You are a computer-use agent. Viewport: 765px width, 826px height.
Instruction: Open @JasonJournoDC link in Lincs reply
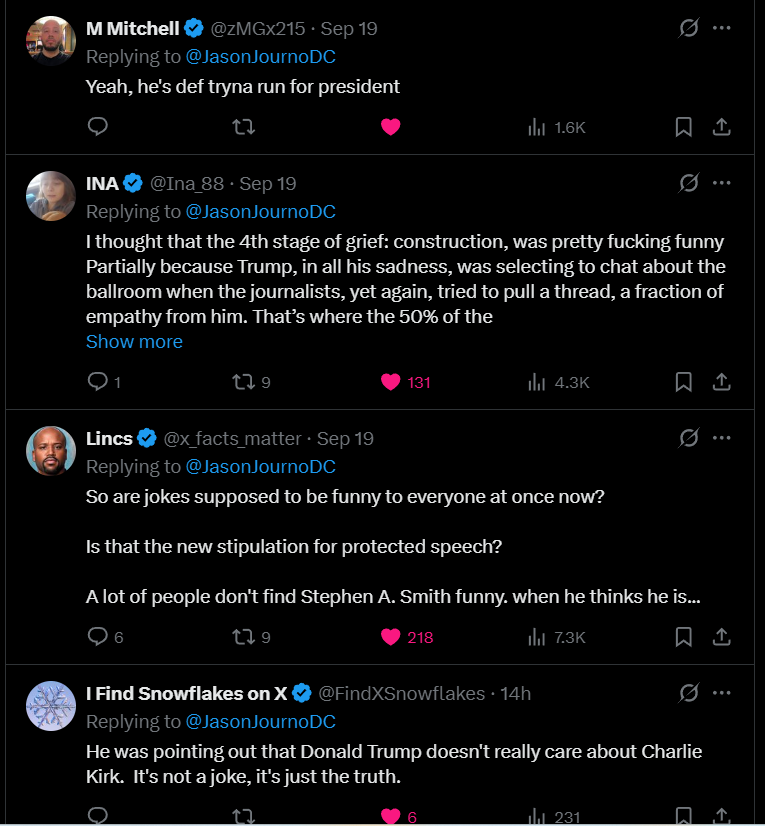click(x=261, y=466)
